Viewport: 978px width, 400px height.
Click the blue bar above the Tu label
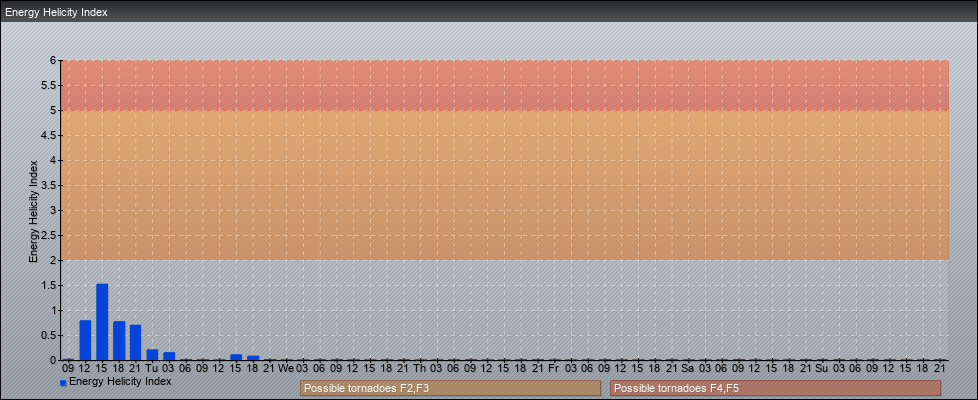coord(152,354)
